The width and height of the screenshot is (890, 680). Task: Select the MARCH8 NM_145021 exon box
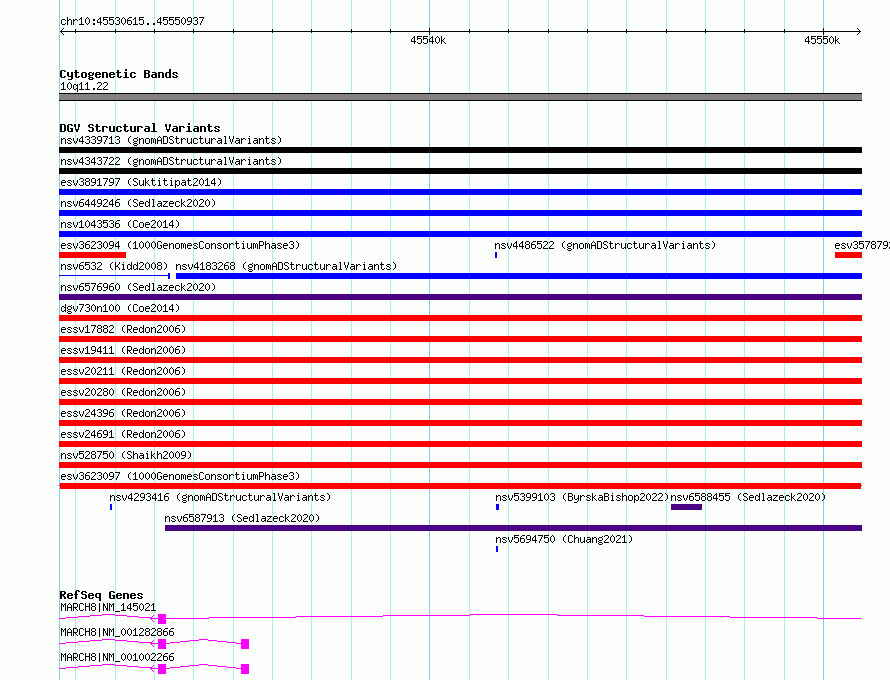click(162, 619)
